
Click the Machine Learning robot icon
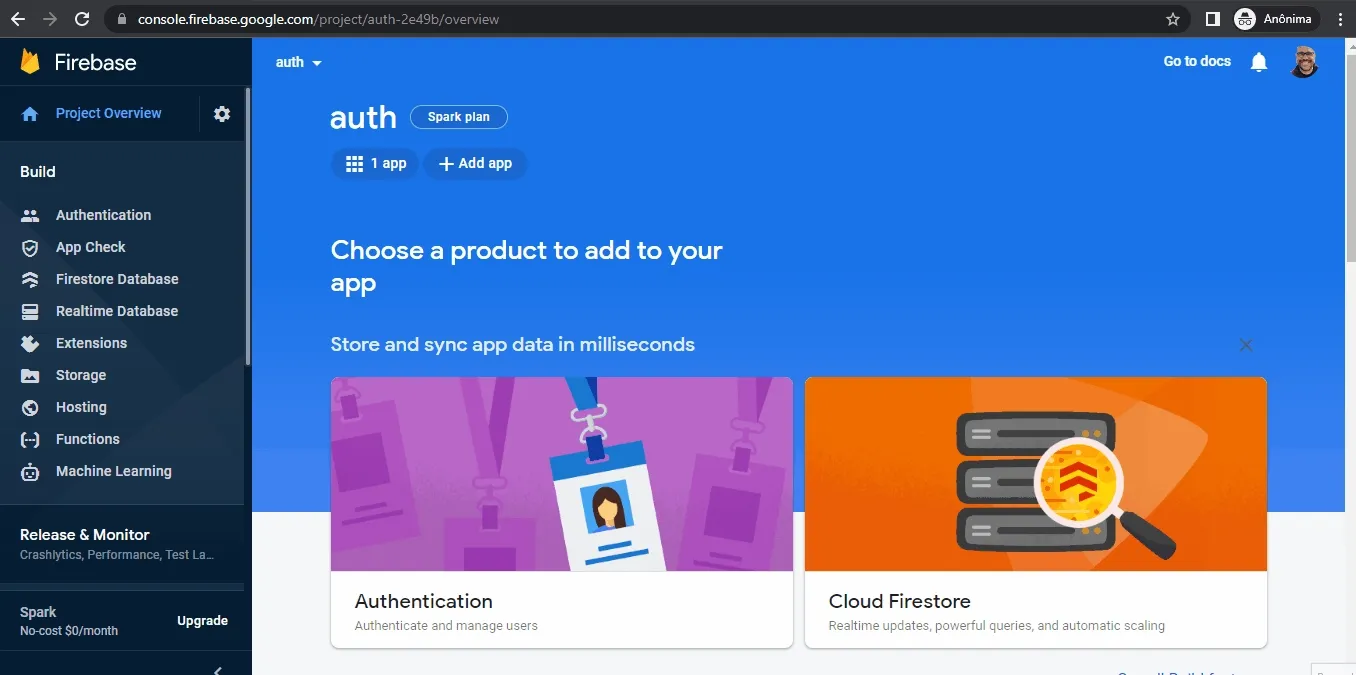point(30,471)
